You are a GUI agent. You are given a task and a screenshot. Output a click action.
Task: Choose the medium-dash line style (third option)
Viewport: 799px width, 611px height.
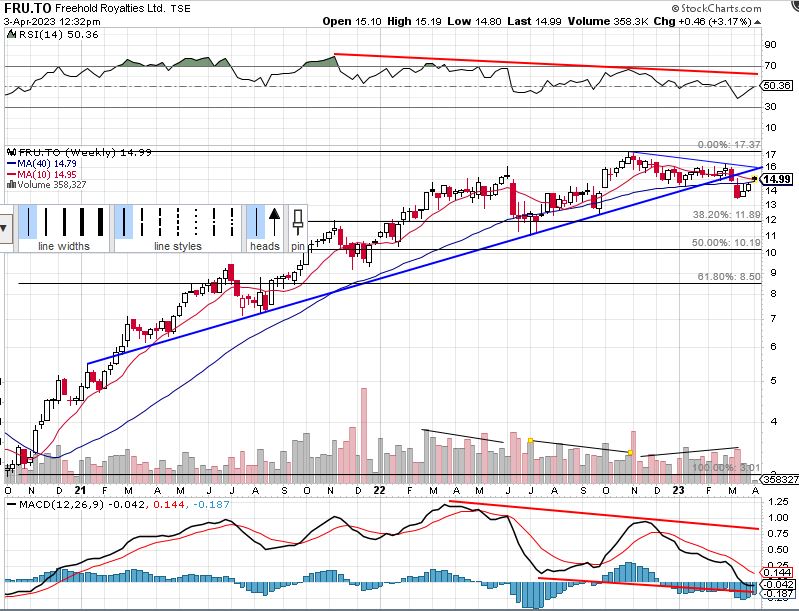(160, 222)
